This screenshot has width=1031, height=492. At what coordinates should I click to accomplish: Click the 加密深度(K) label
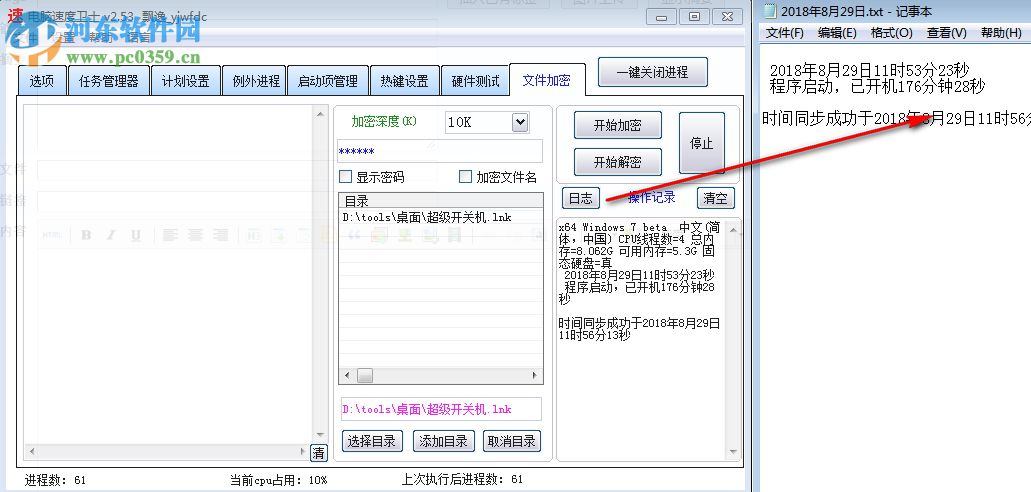pos(384,122)
